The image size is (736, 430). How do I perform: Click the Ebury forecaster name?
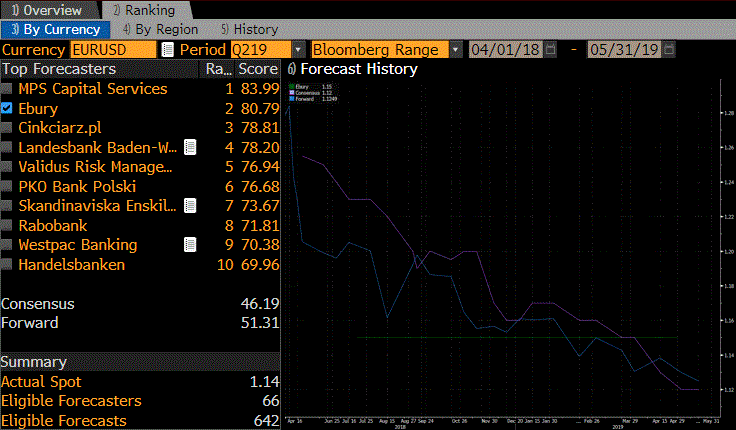pos(38,108)
